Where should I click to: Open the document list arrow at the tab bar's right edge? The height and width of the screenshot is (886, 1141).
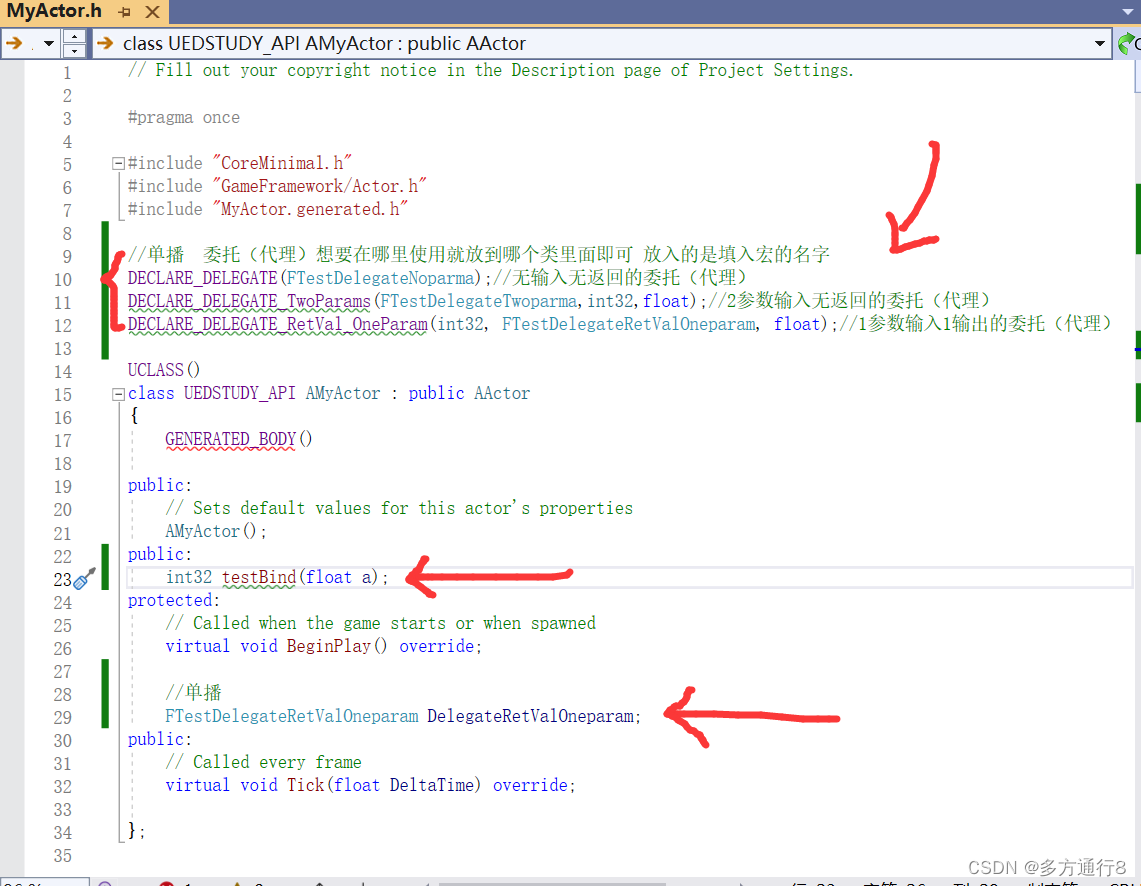[x=1130, y=13]
